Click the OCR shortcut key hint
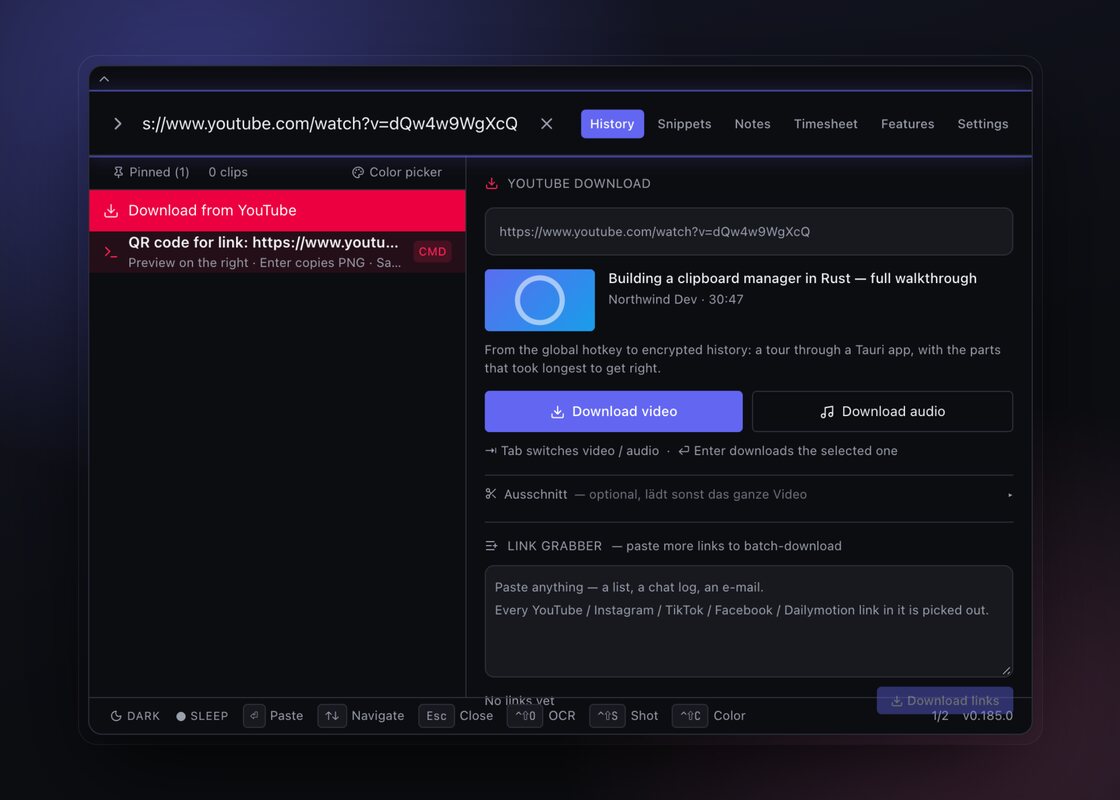This screenshot has height=800, width=1120. coord(541,716)
